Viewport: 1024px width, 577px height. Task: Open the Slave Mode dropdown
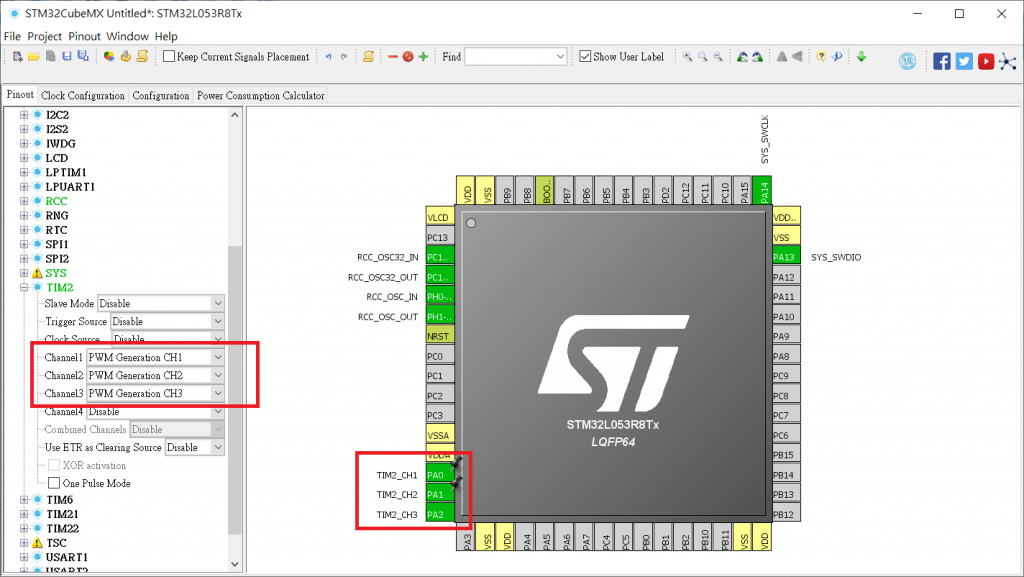click(x=161, y=303)
